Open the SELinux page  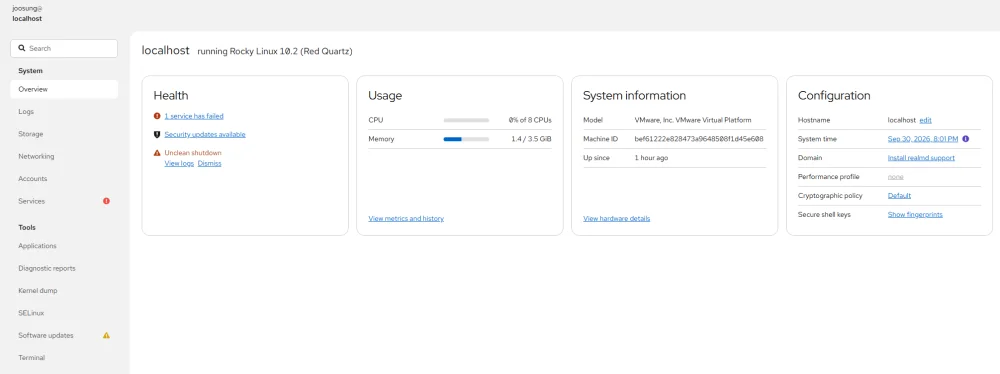[64, 313]
